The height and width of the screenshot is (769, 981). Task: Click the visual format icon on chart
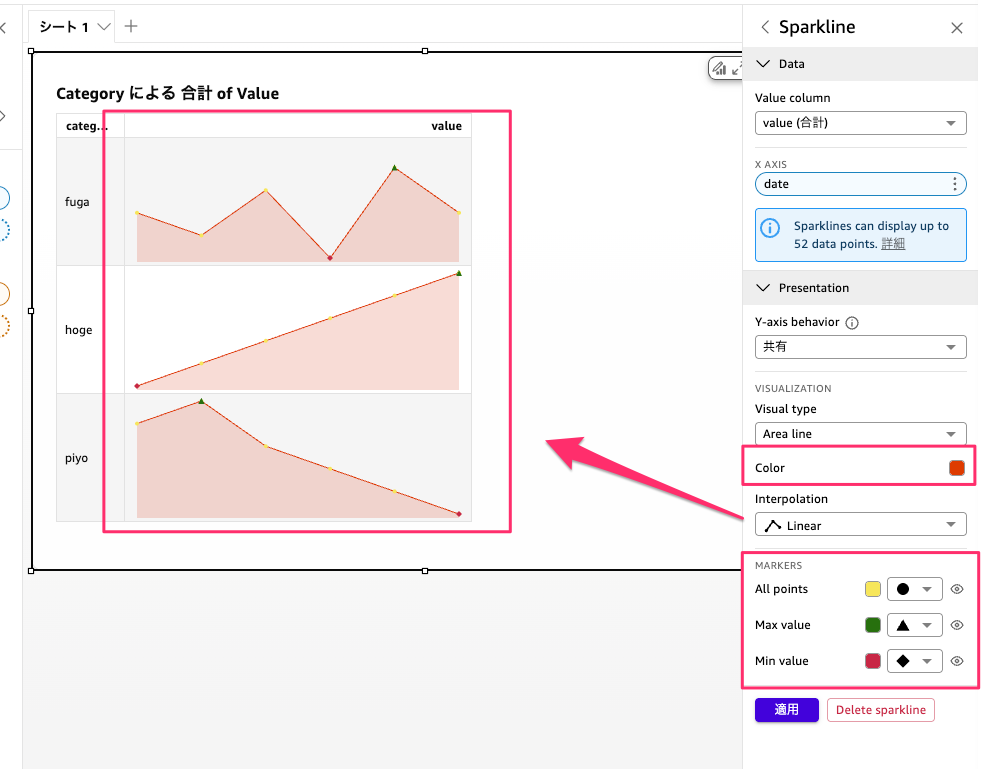coord(719,68)
